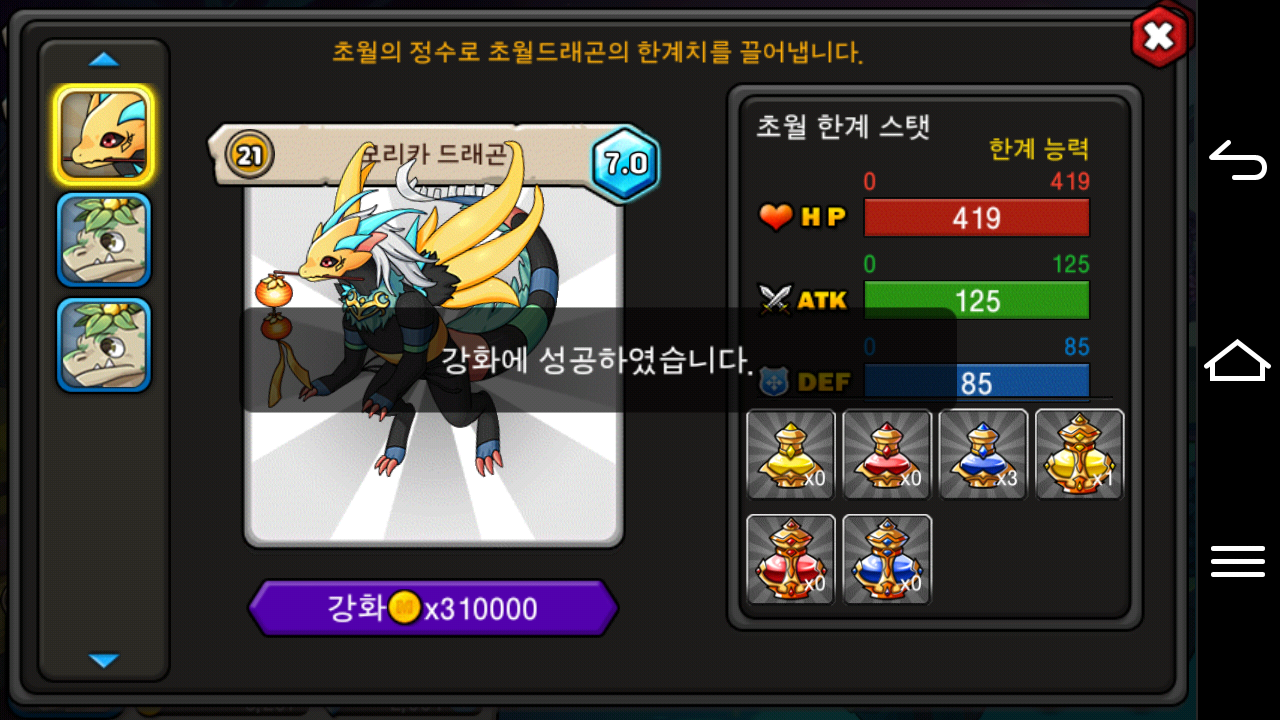The image size is (1280, 720).
Task: Select the small yellow potion with x0
Action: (791, 455)
